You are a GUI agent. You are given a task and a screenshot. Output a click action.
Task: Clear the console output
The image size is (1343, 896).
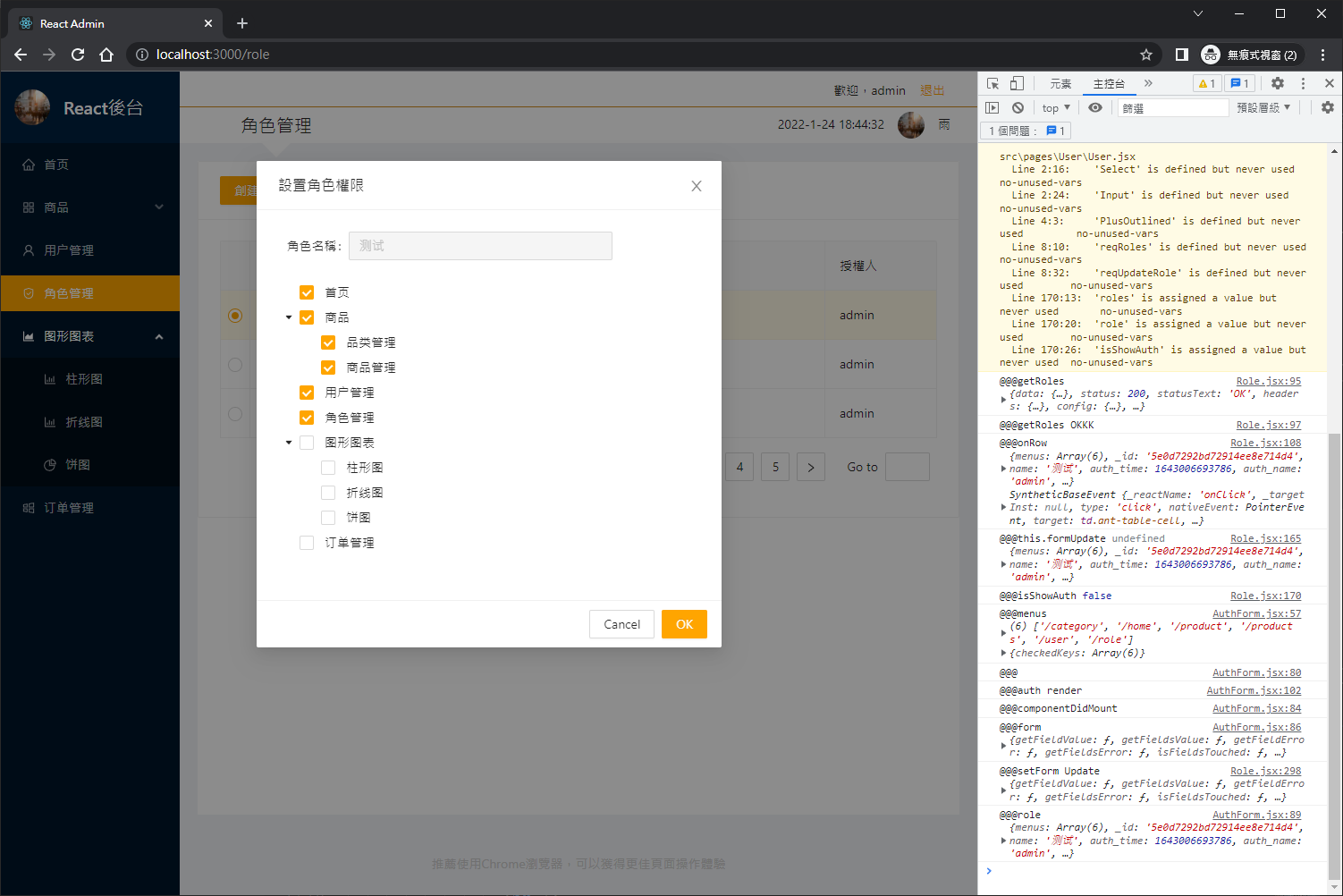[x=1018, y=107]
